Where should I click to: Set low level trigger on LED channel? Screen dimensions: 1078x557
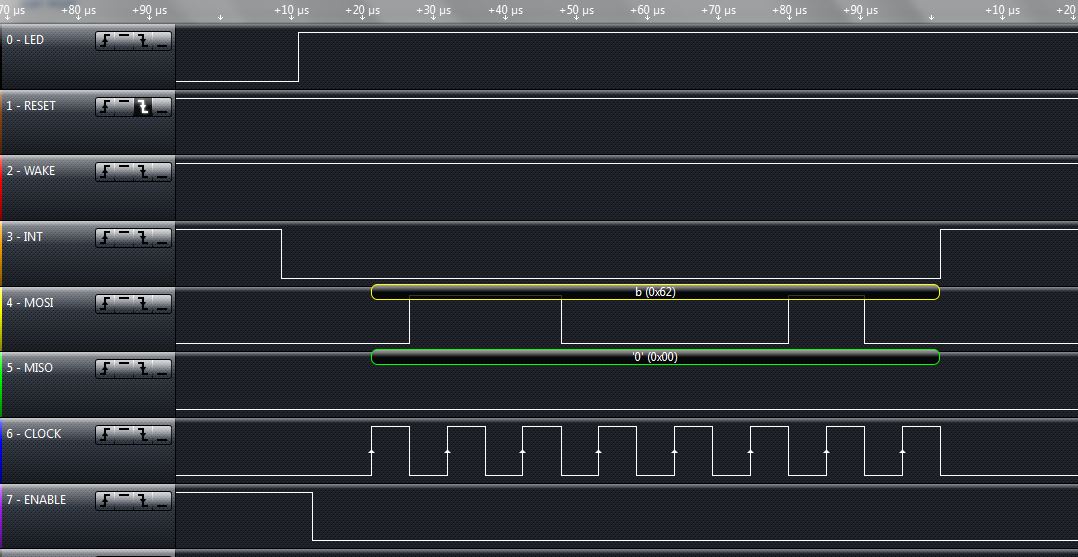162,41
